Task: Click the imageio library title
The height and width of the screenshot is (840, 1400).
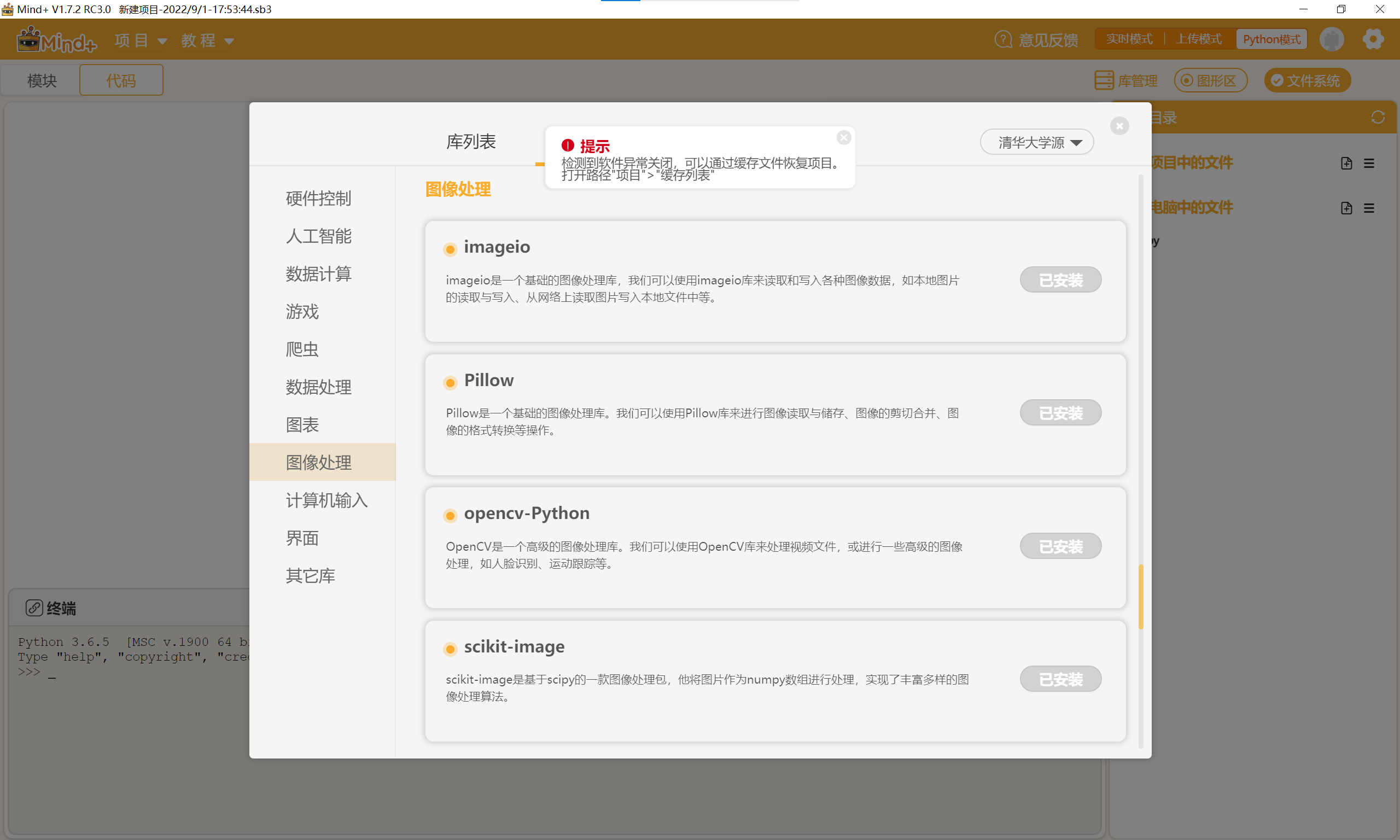Action: coord(497,247)
